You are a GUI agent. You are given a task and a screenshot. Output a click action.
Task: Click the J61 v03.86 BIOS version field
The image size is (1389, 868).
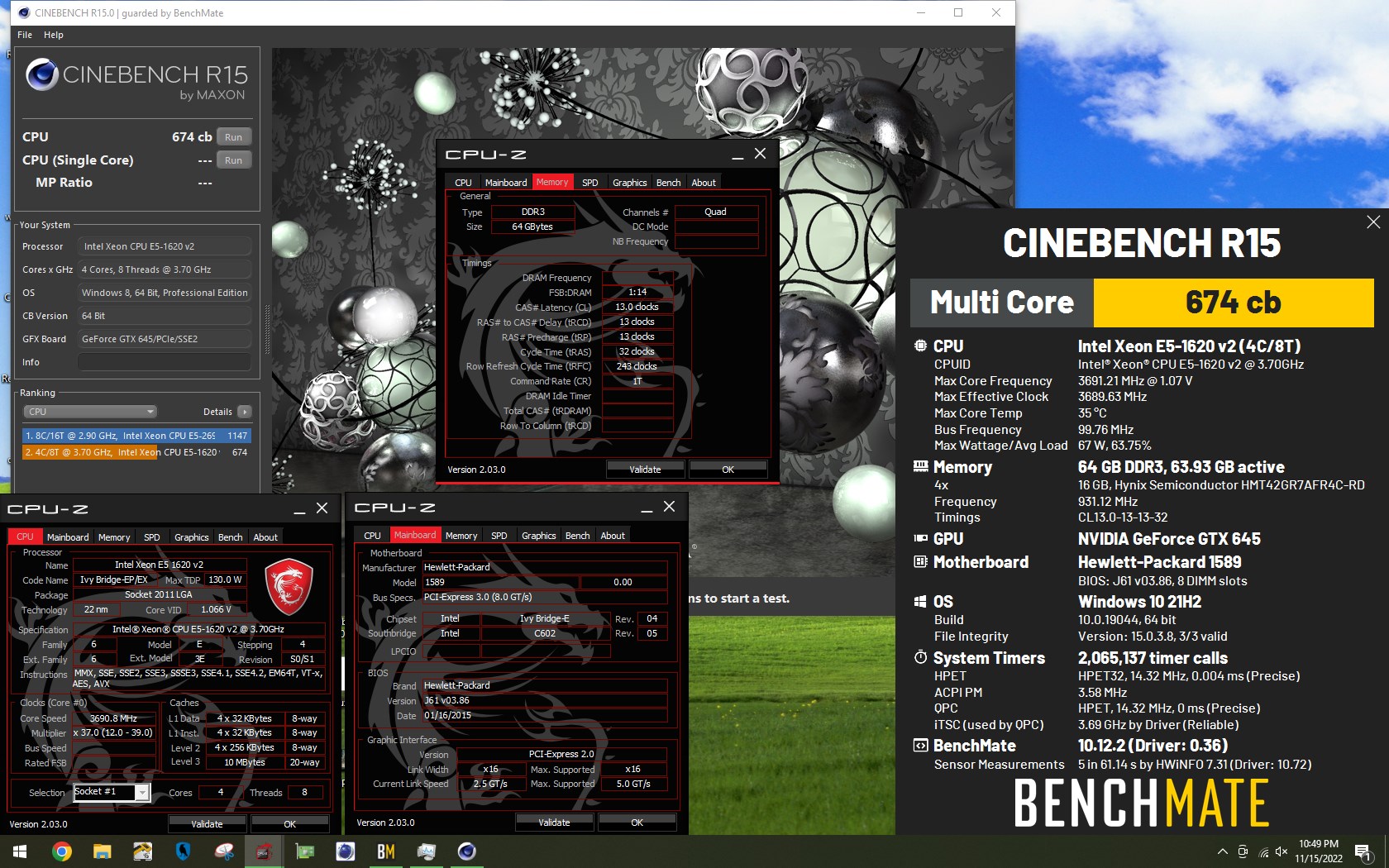click(544, 700)
